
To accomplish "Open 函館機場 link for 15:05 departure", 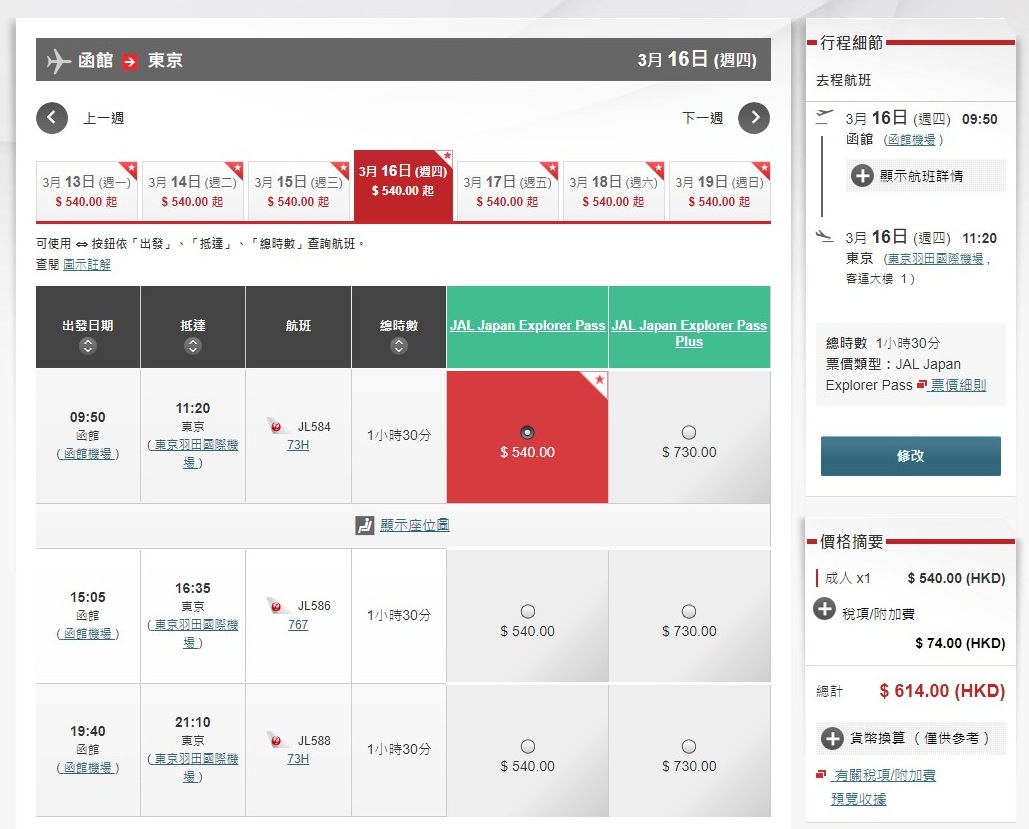I will [x=88, y=633].
